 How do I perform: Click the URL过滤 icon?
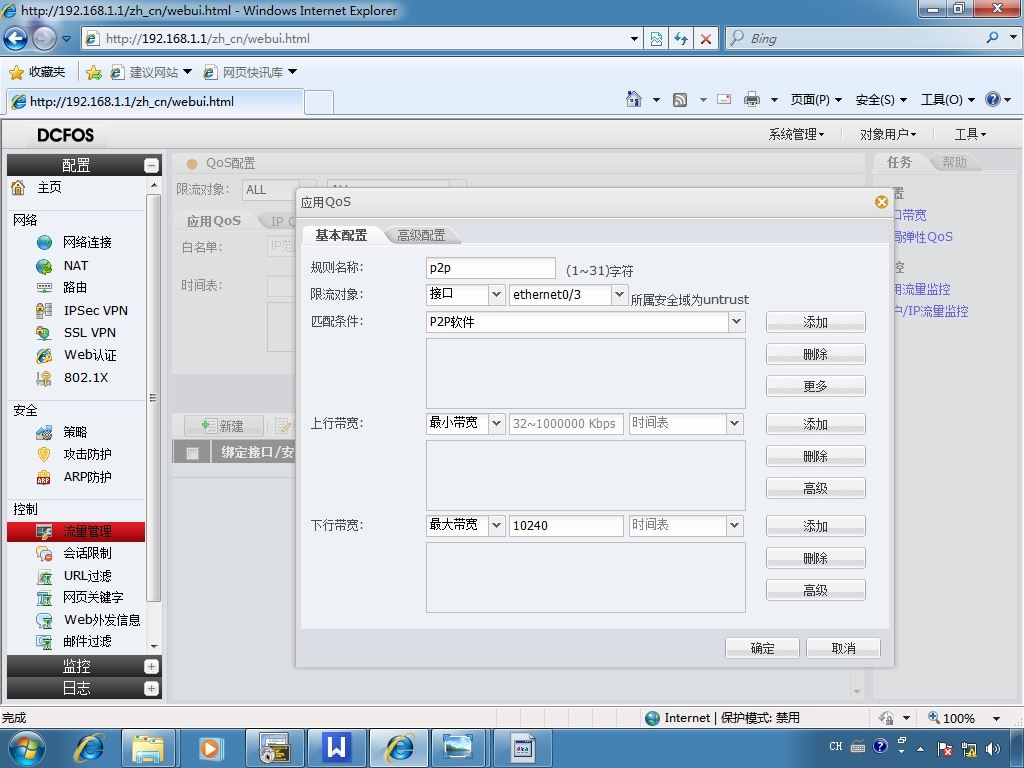coord(44,576)
